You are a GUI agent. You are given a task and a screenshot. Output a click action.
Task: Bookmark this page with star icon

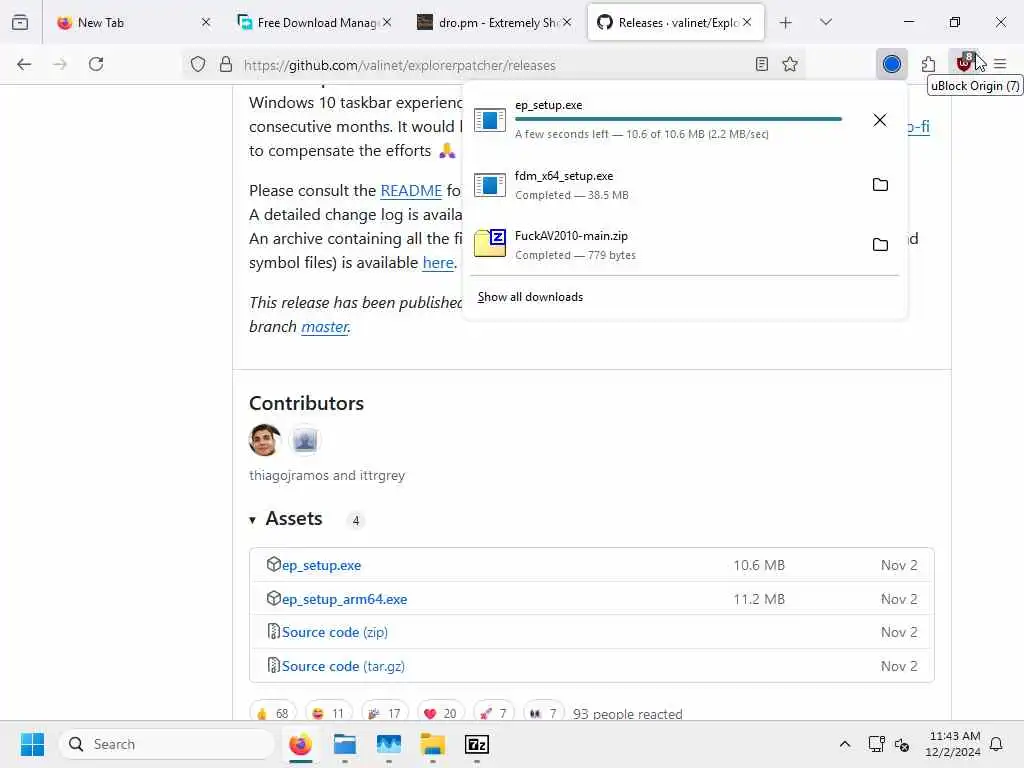[x=790, y=64]
